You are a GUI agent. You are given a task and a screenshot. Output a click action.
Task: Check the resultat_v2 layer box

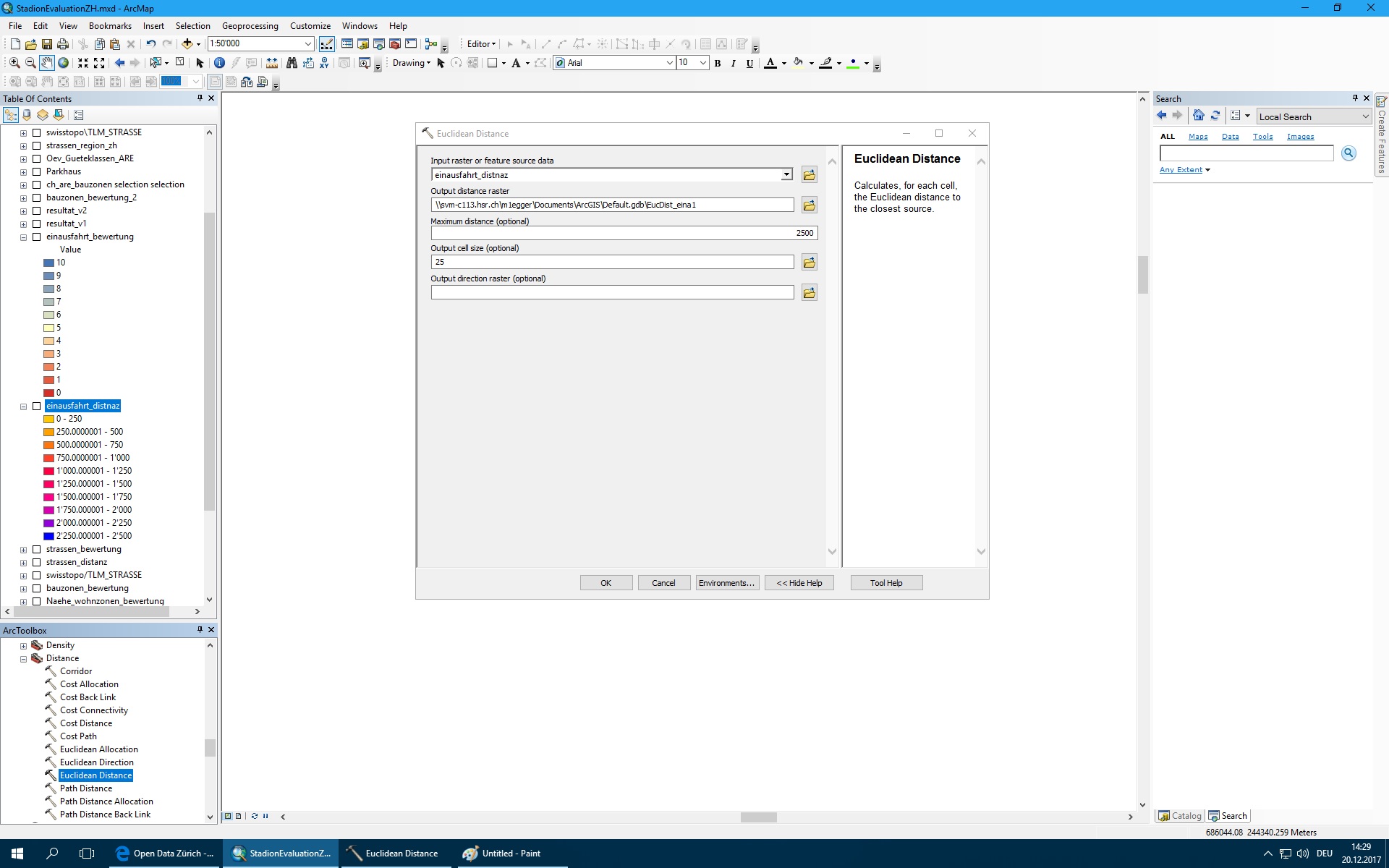tap(37, 211)
